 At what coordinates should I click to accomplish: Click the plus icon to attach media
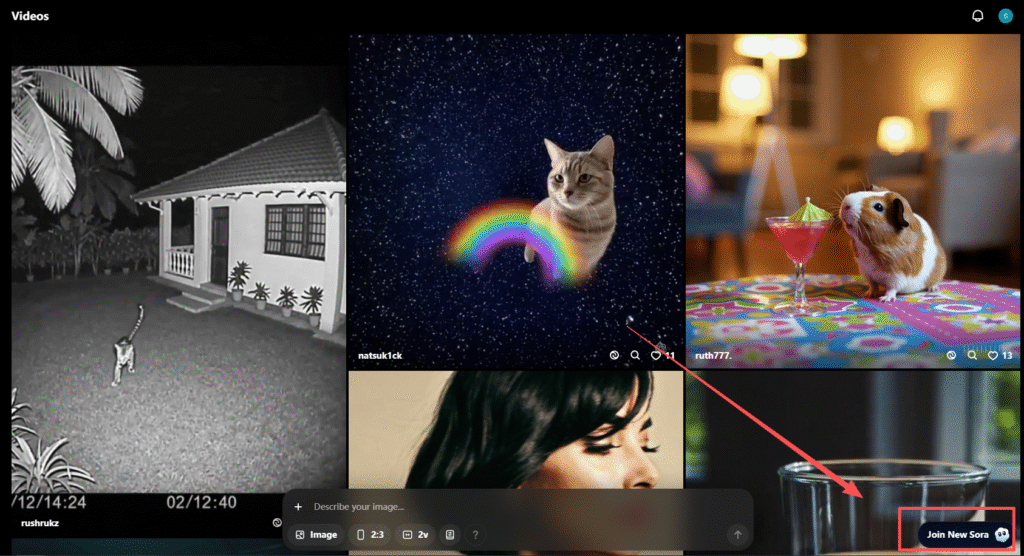[x=298, y=507]
